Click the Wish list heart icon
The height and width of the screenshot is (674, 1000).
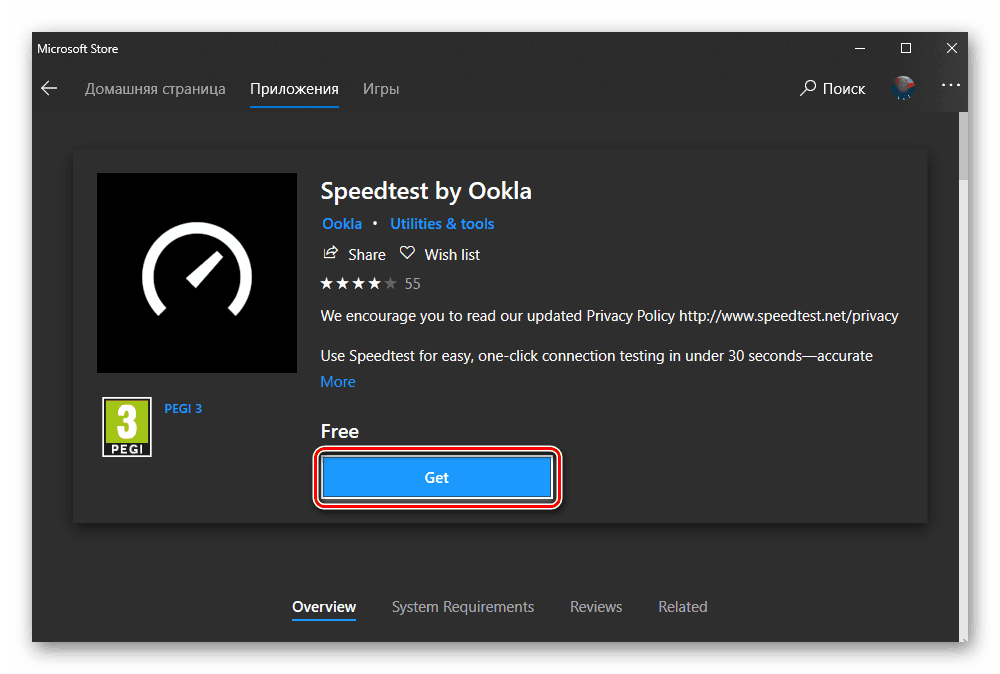[x=407, y=254]
